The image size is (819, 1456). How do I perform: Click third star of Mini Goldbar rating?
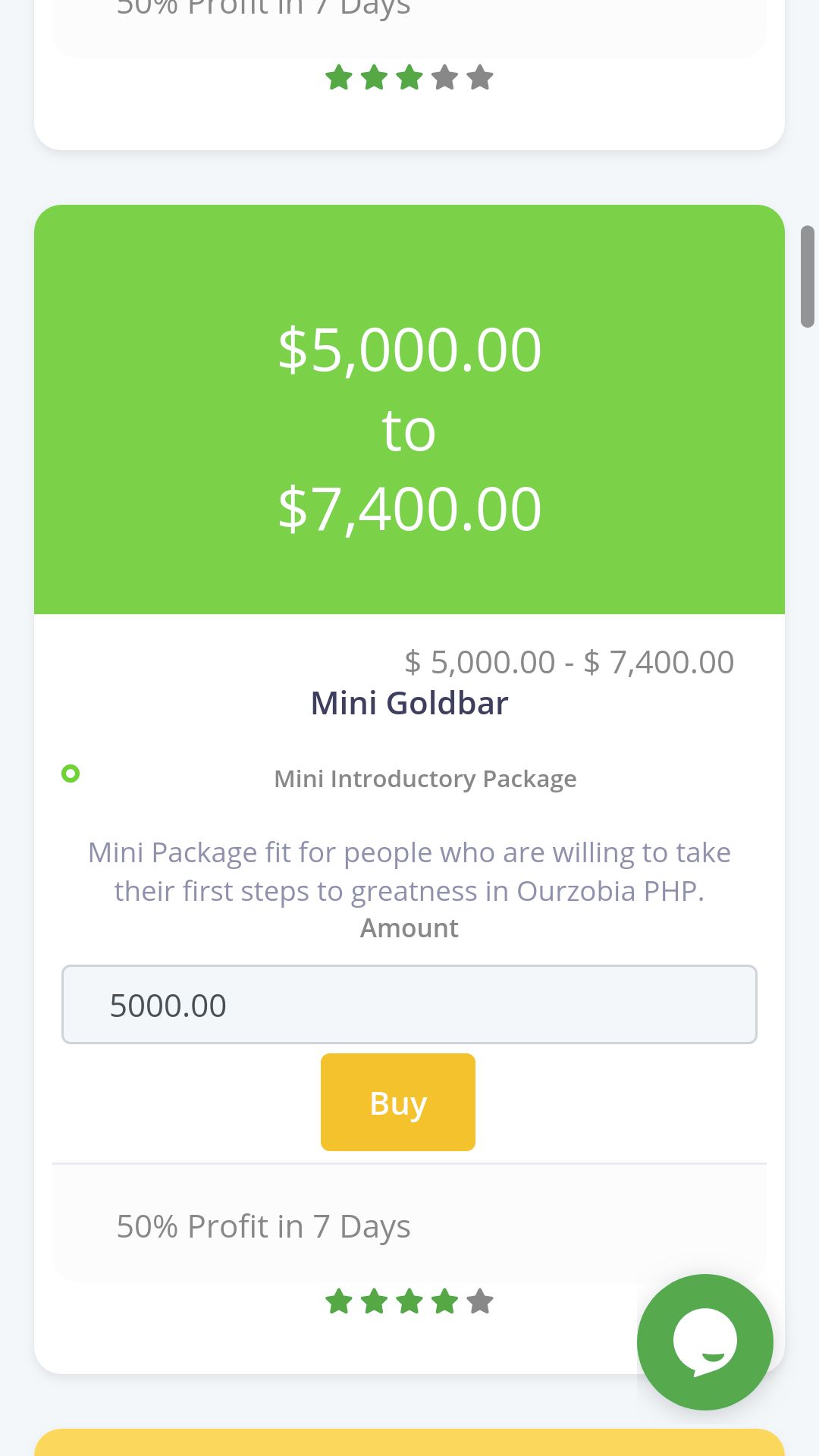409,1302
